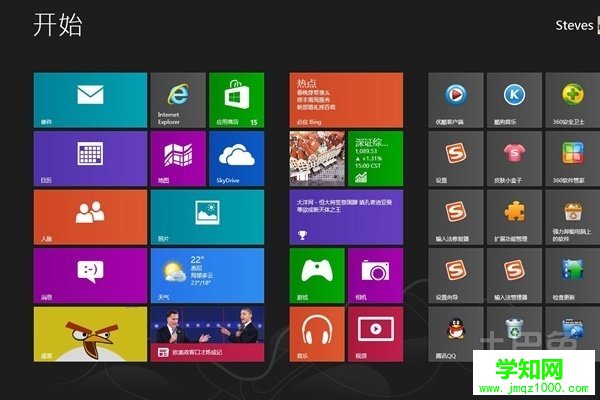Viewport: 600px width, 400px height.
Task: Launch the Tencent QQ penguin tile
Action: point(456,334)
